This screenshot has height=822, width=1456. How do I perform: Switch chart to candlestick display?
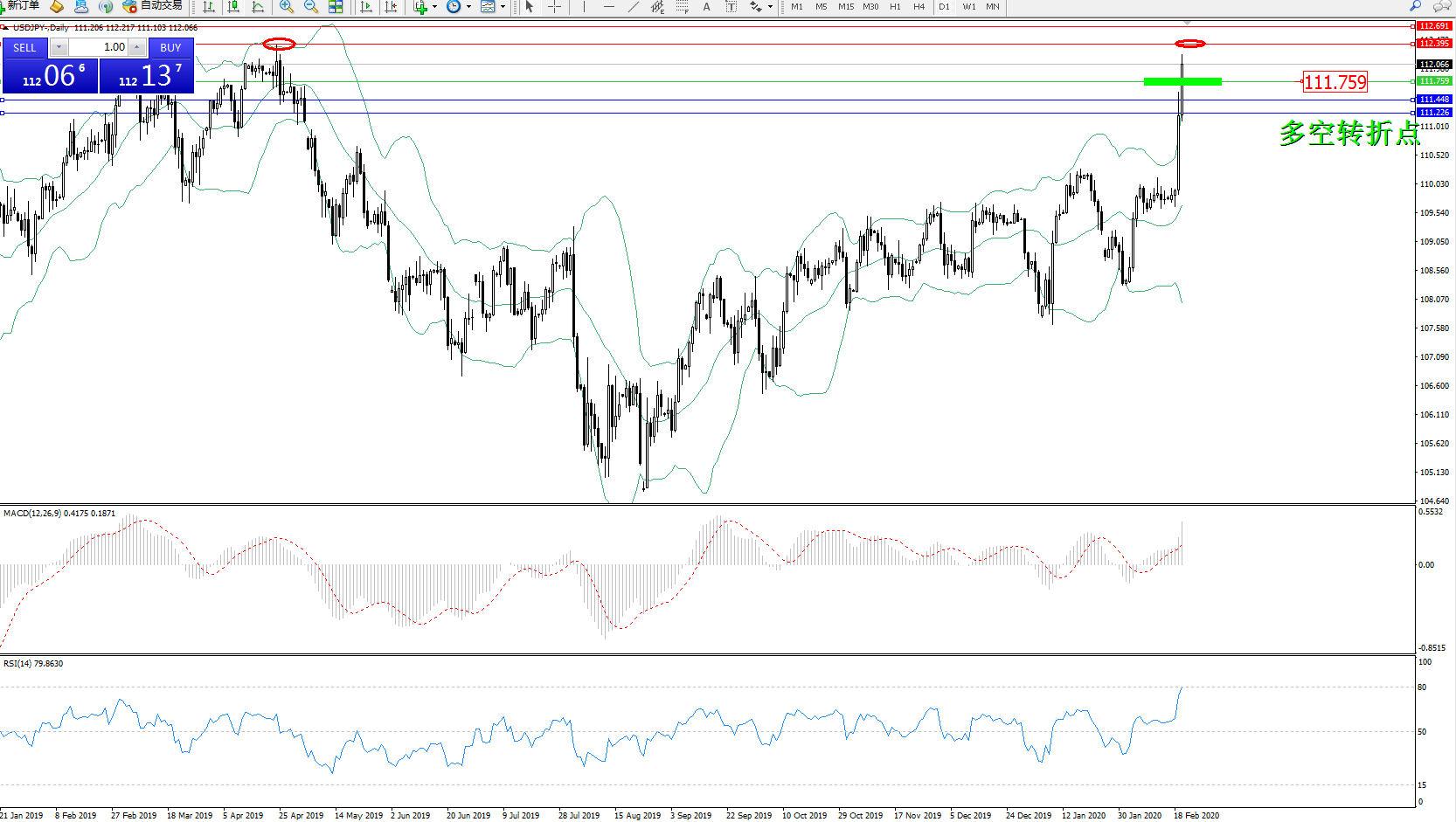pos(233,7)
